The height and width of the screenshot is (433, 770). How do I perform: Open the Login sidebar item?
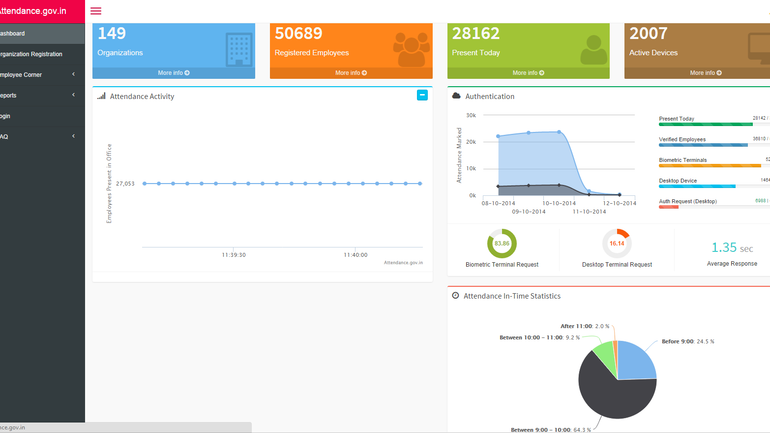[10, 116]
